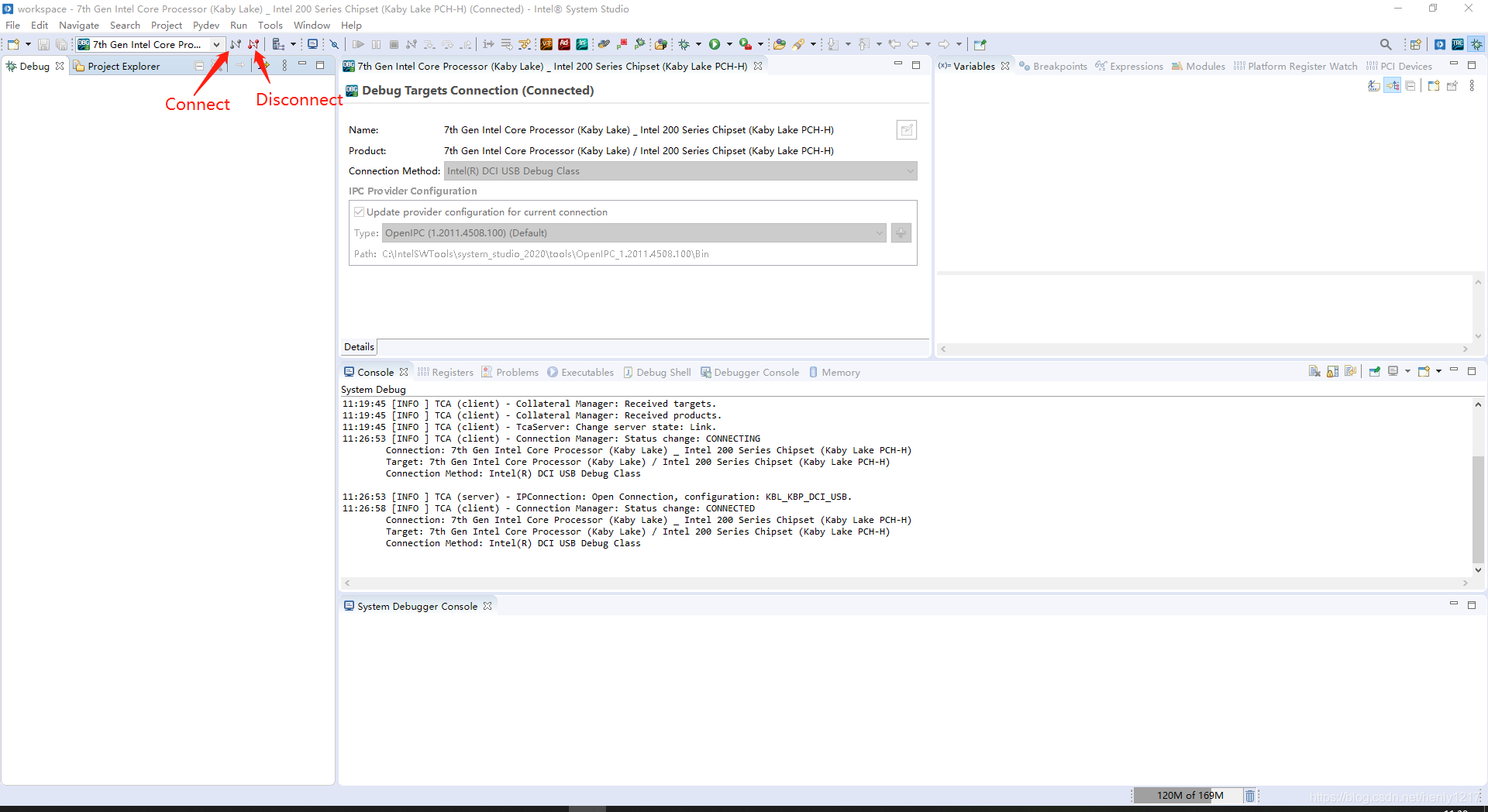Screen dimensions: 1488x812
Task: Toggle Show Type Names in Variables view
Action: tap(1373, 86)
